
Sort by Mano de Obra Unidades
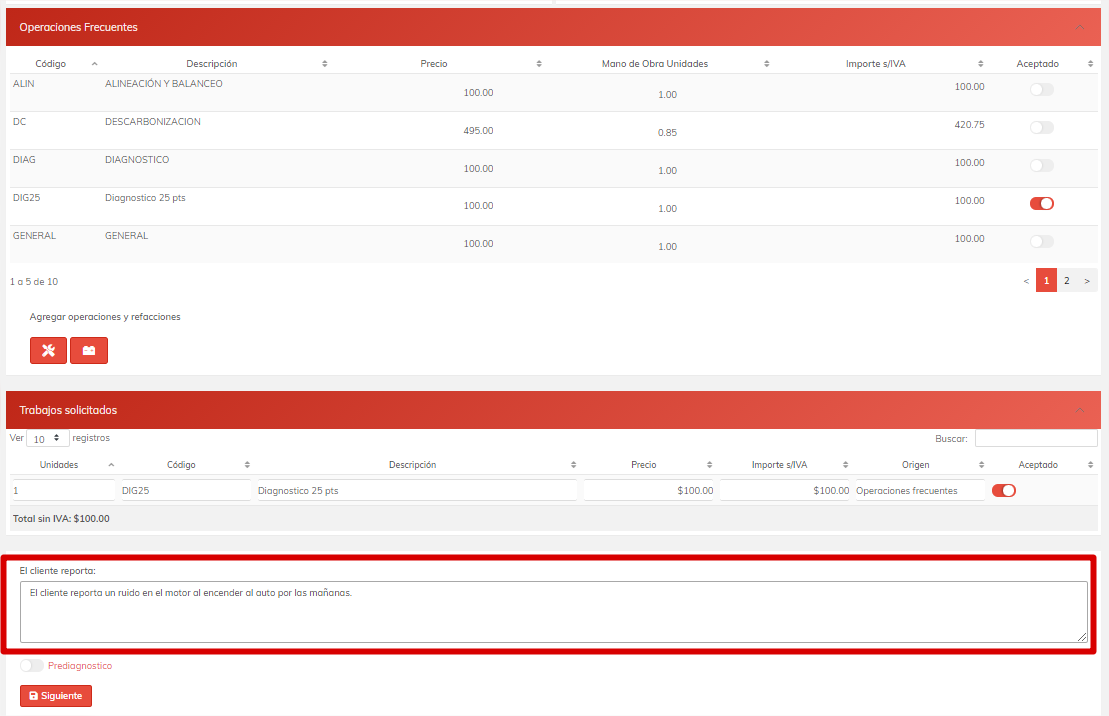tap(766, 64)
